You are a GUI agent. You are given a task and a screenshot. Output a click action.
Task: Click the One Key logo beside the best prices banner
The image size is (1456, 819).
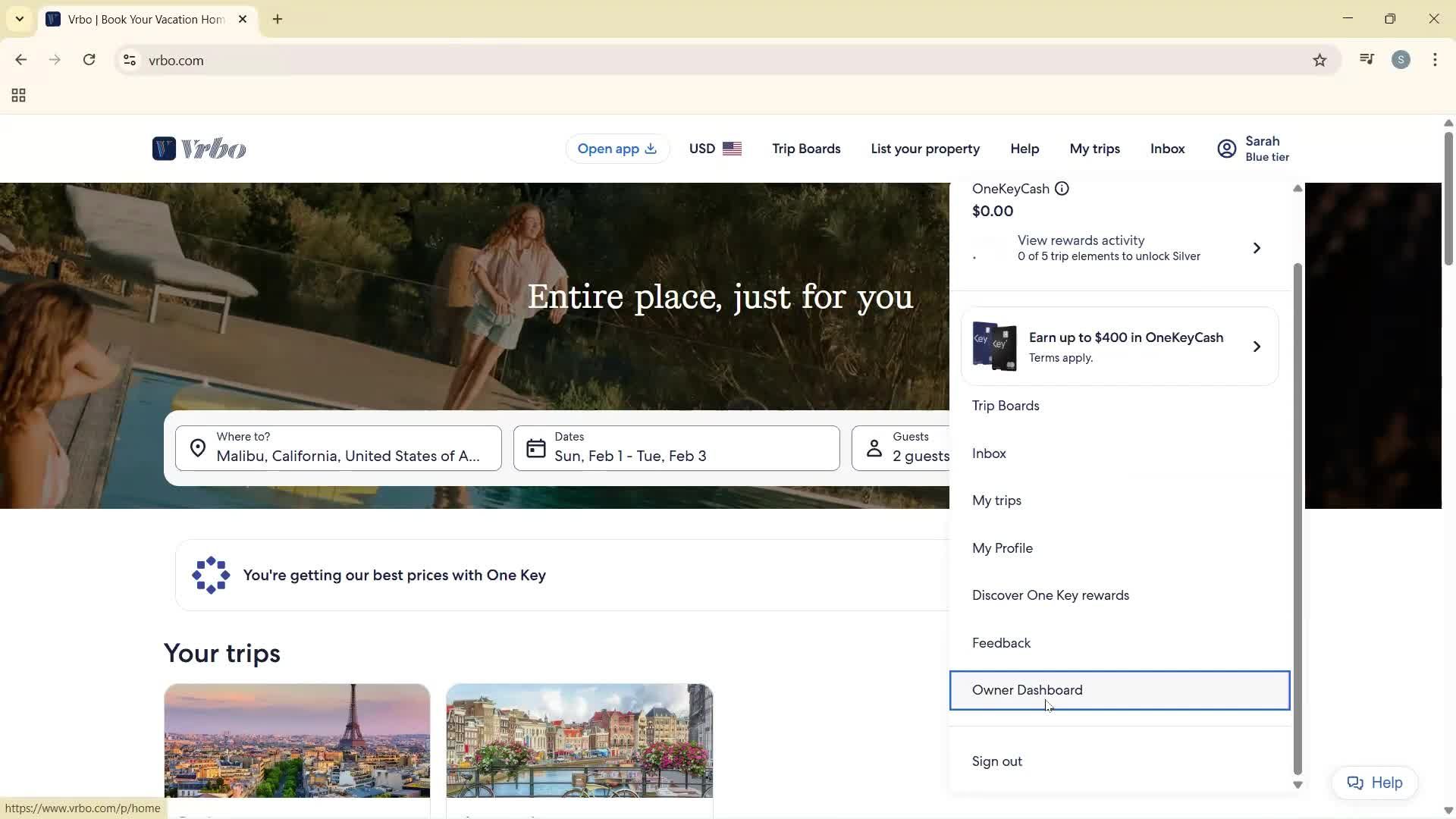point(210,575)
